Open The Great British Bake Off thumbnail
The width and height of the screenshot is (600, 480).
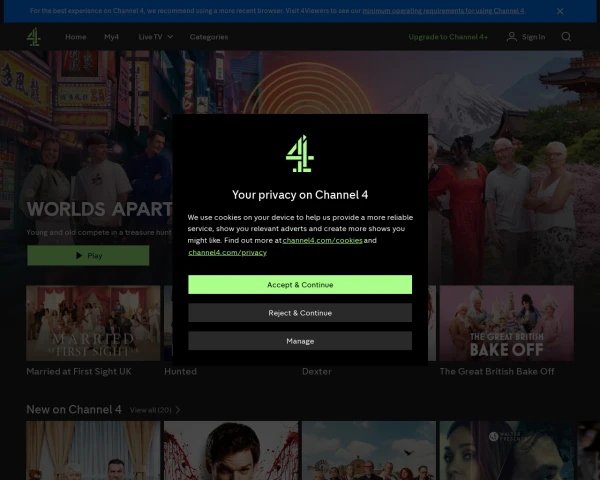pos(507,323)
